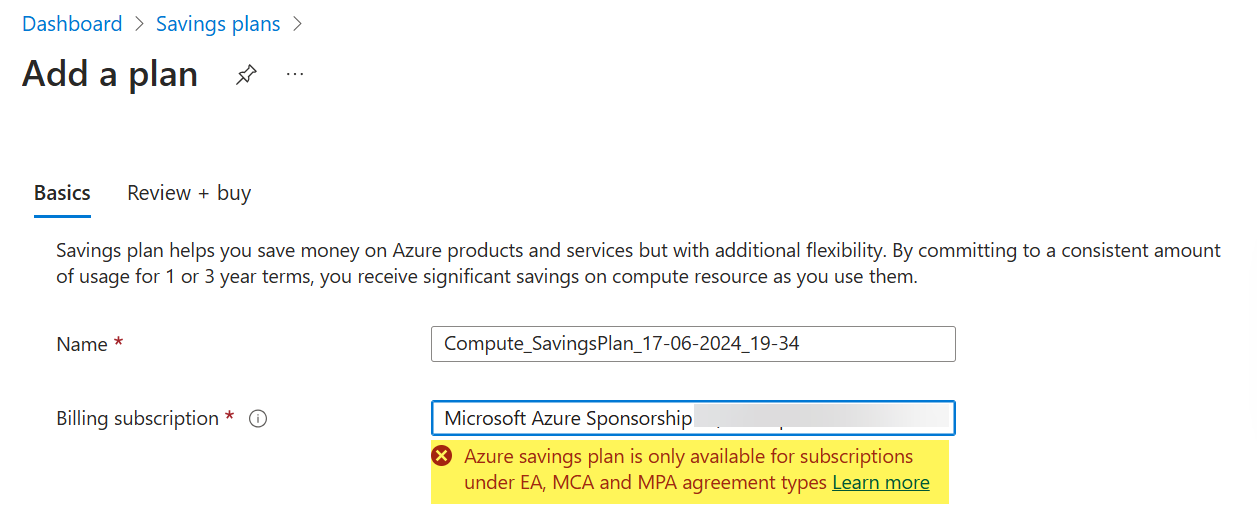This screenshot has height=525, width=1257.
Task: Click the chevron after Savings plans breadcrumb
Action: pyautogui.click(x=297, y=24)
